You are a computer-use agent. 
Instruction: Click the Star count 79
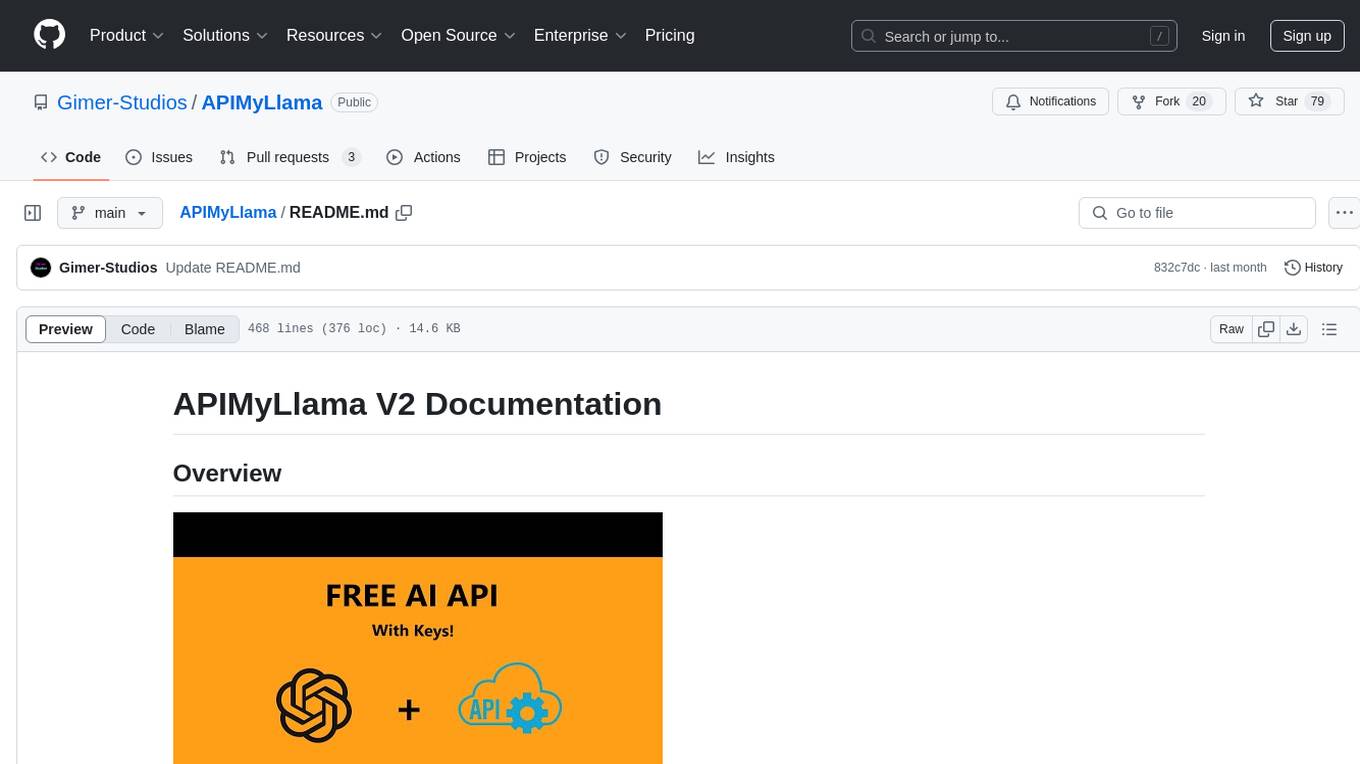pos(1317,102)
